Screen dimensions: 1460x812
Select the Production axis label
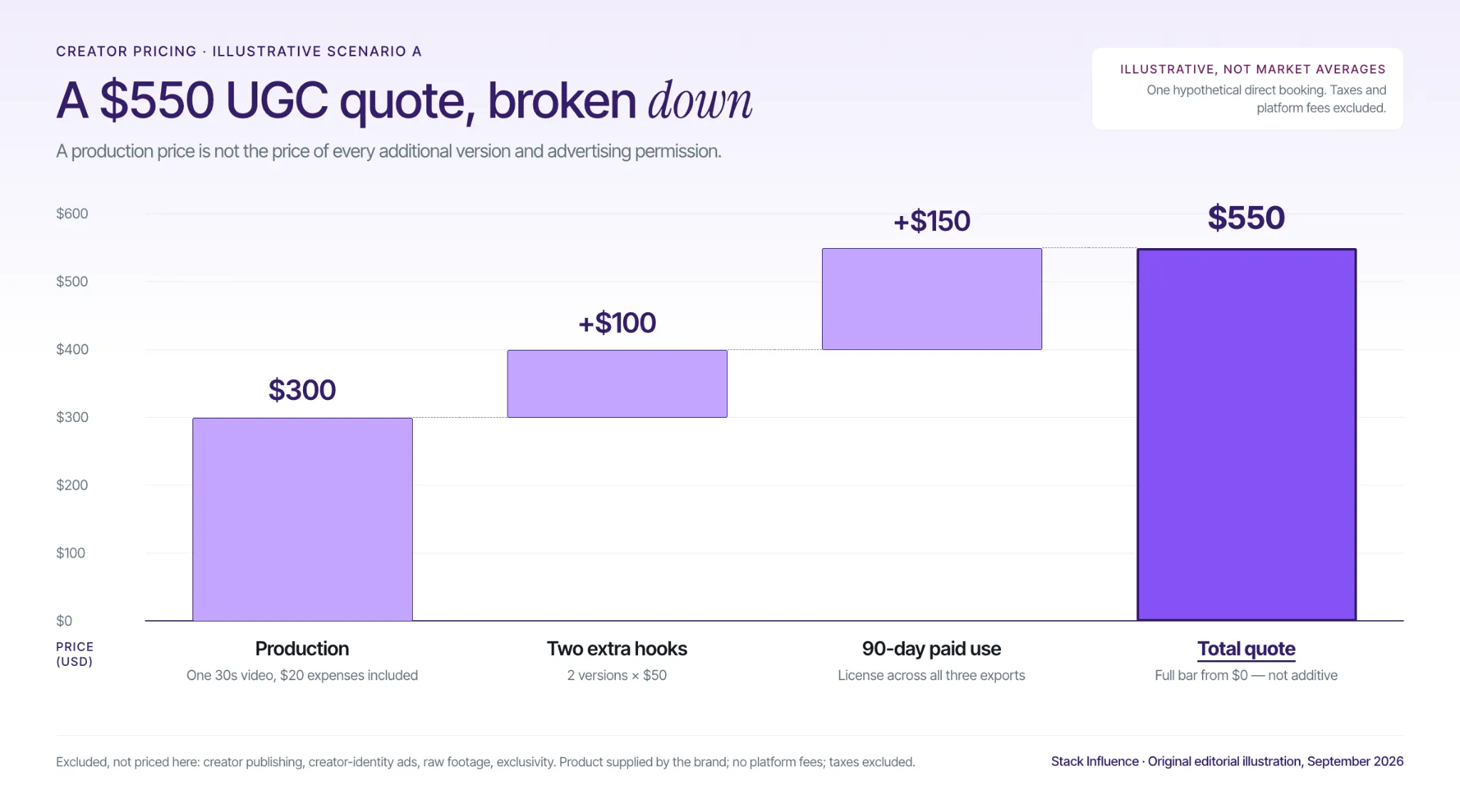click(x=302, y=649)
